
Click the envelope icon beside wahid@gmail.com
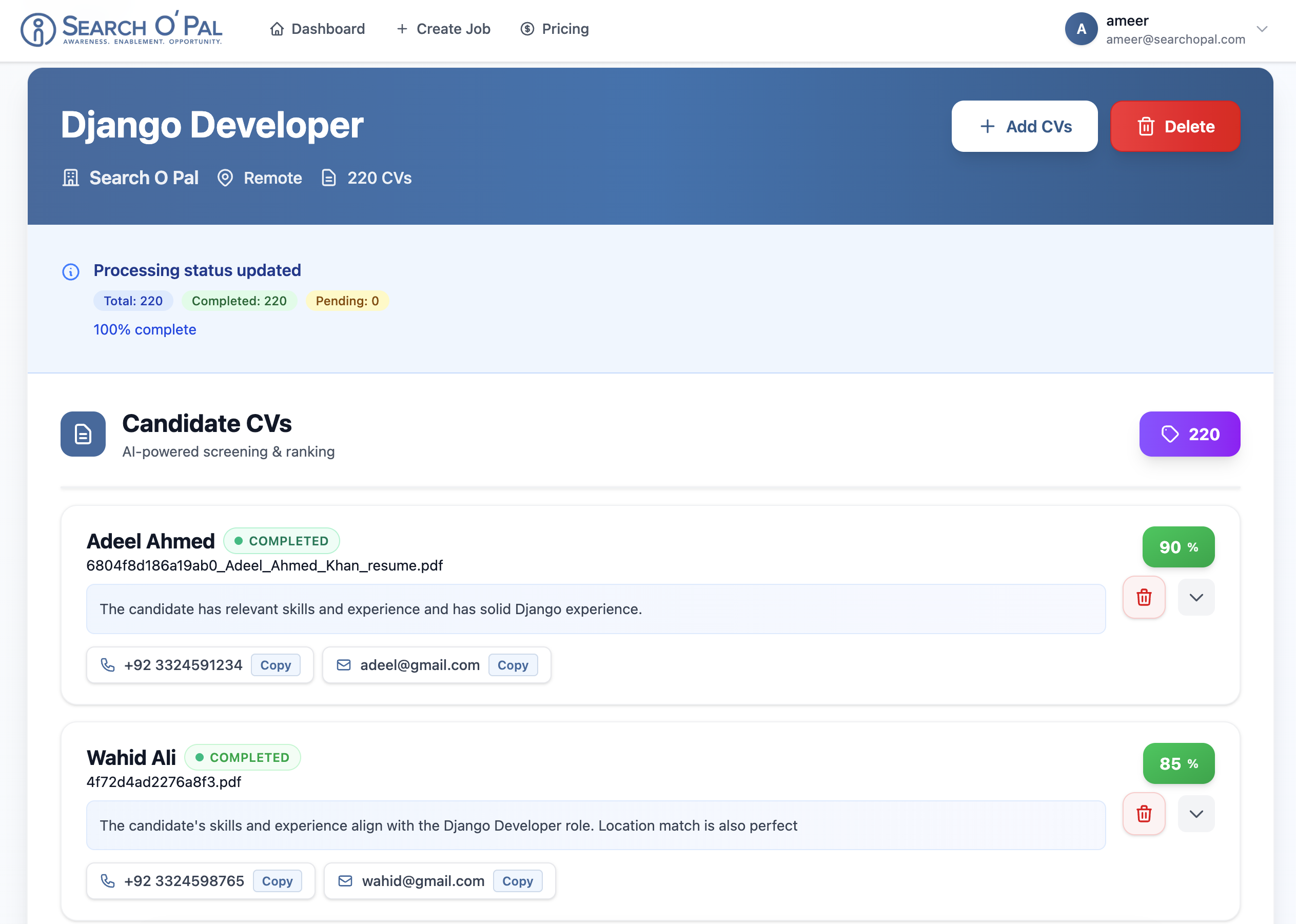pyautogui.click(x=345, y=881)
